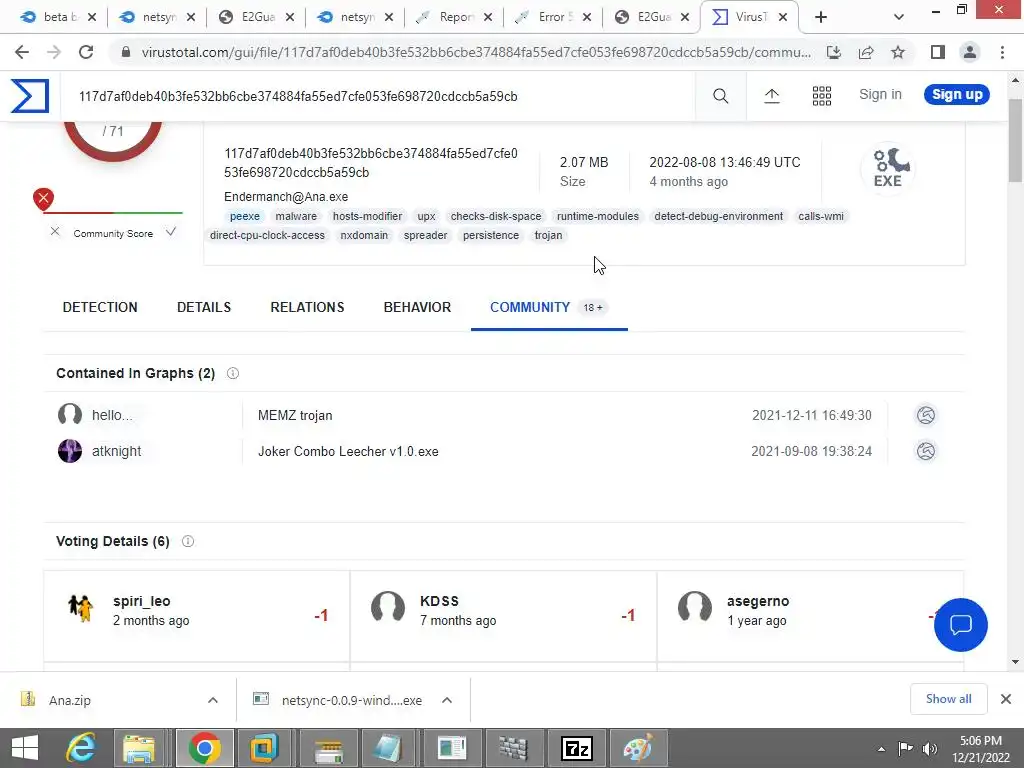Click the Endermanch@Ana.exe file name
Screen dimensions: 1024x768
pyautogui.click(x=286, y=197)
